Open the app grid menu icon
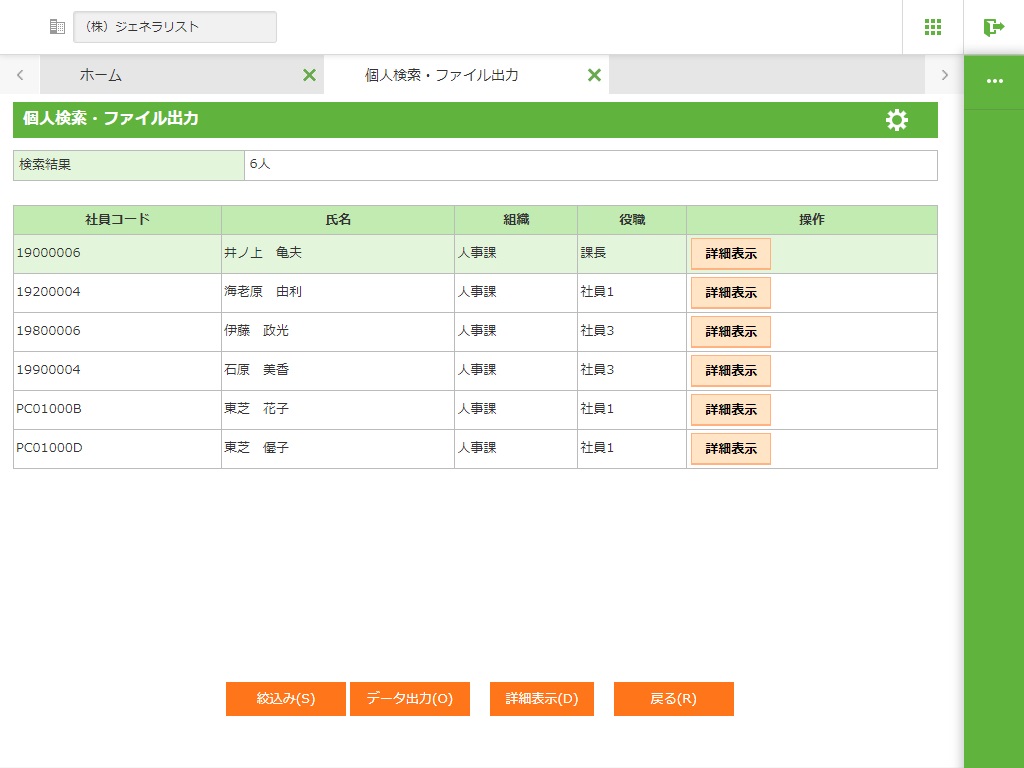 pos(932,27)
